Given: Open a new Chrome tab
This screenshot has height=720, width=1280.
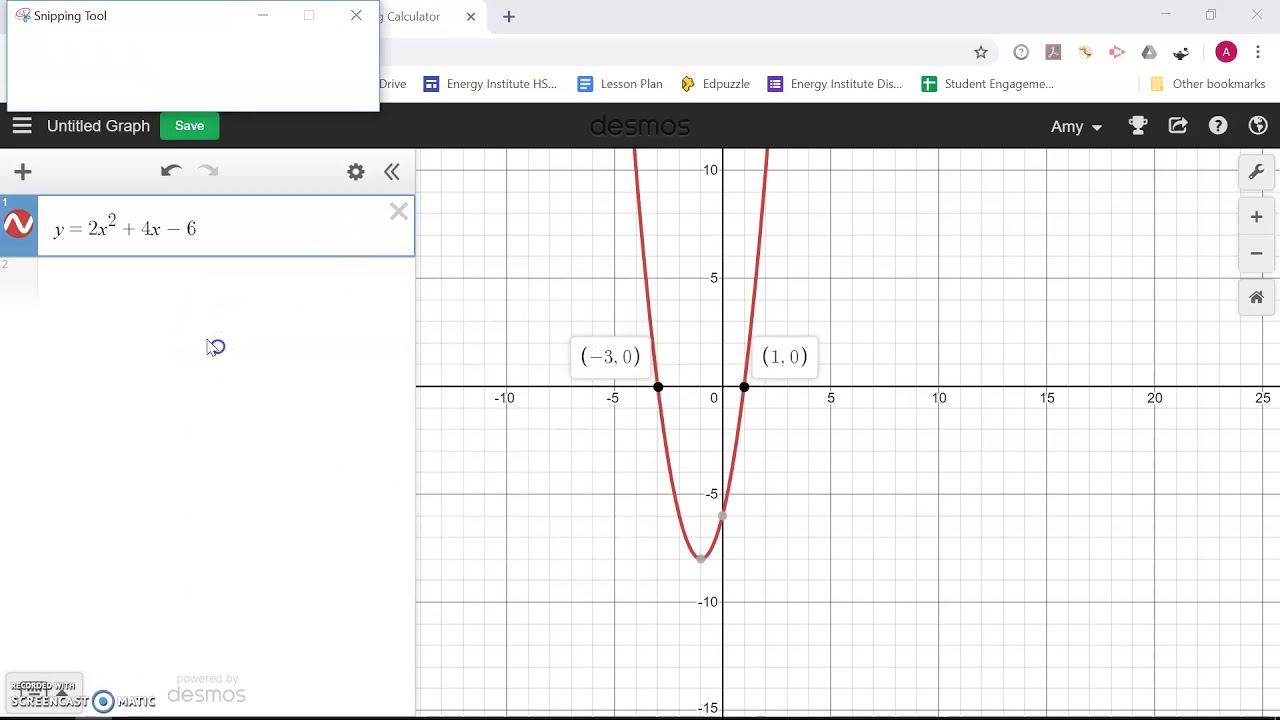Looking at the screenshot, I should click(509, 16).
